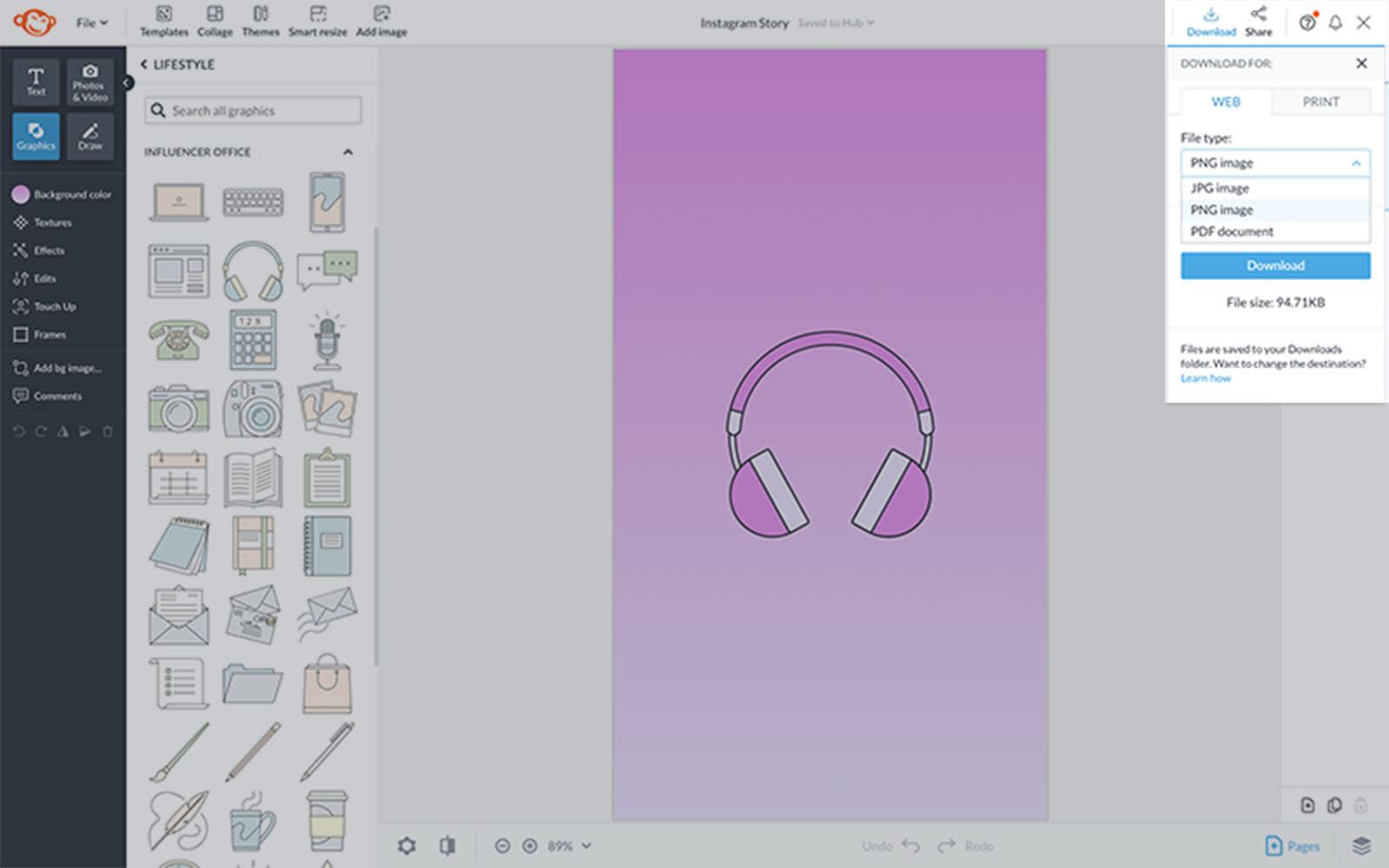Collapse the Influencer Office section
The width and height of the screenshot is (1389, 868).
point(348,152)
